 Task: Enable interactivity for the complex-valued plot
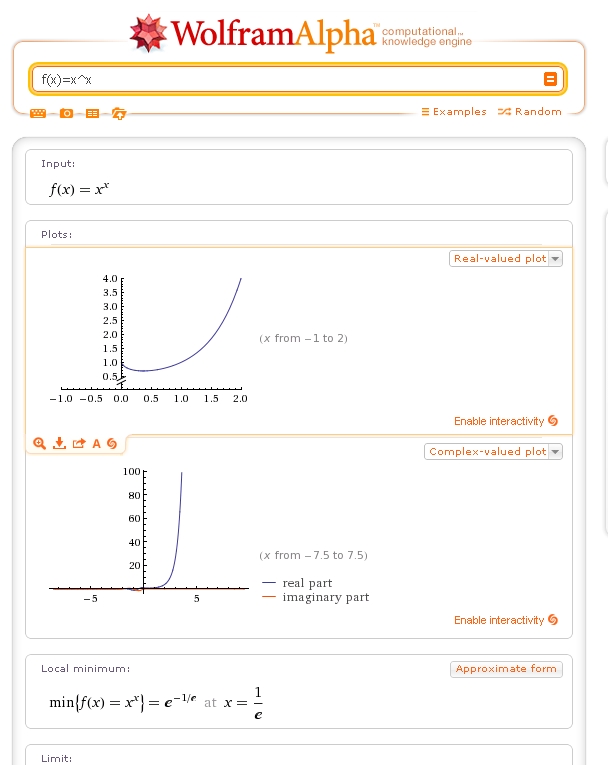coord(505,620)
